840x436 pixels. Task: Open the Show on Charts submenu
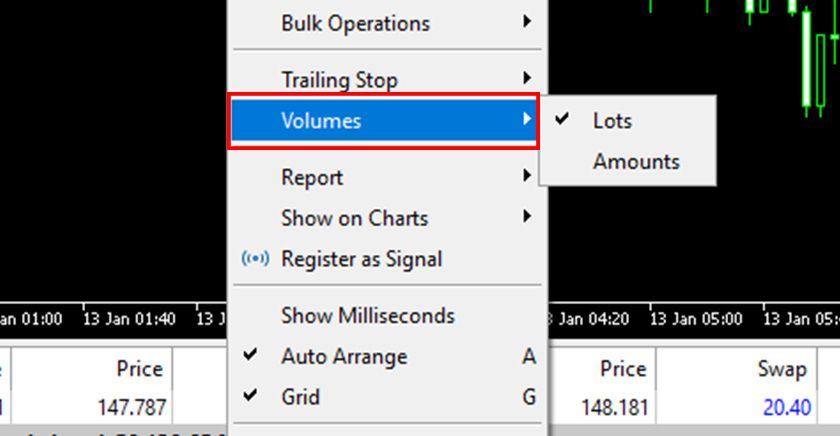pos(354,218)
